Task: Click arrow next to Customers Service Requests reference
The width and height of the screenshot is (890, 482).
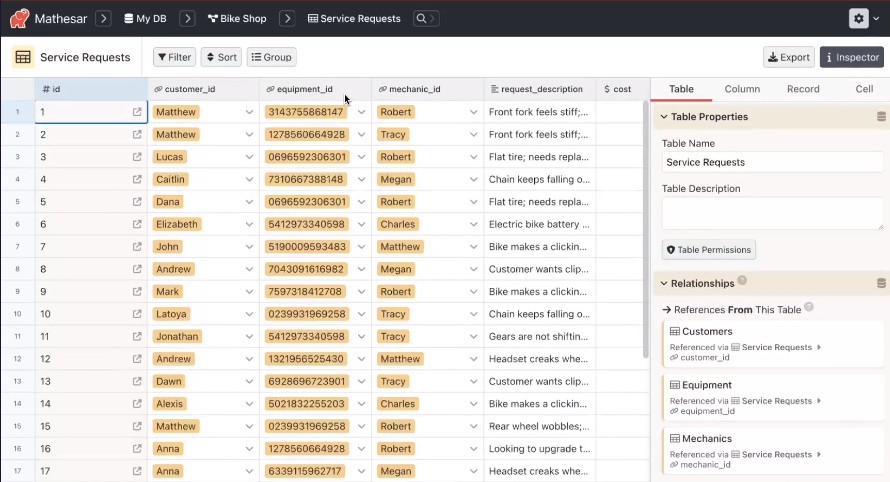Action: click(x=819, y=347)
